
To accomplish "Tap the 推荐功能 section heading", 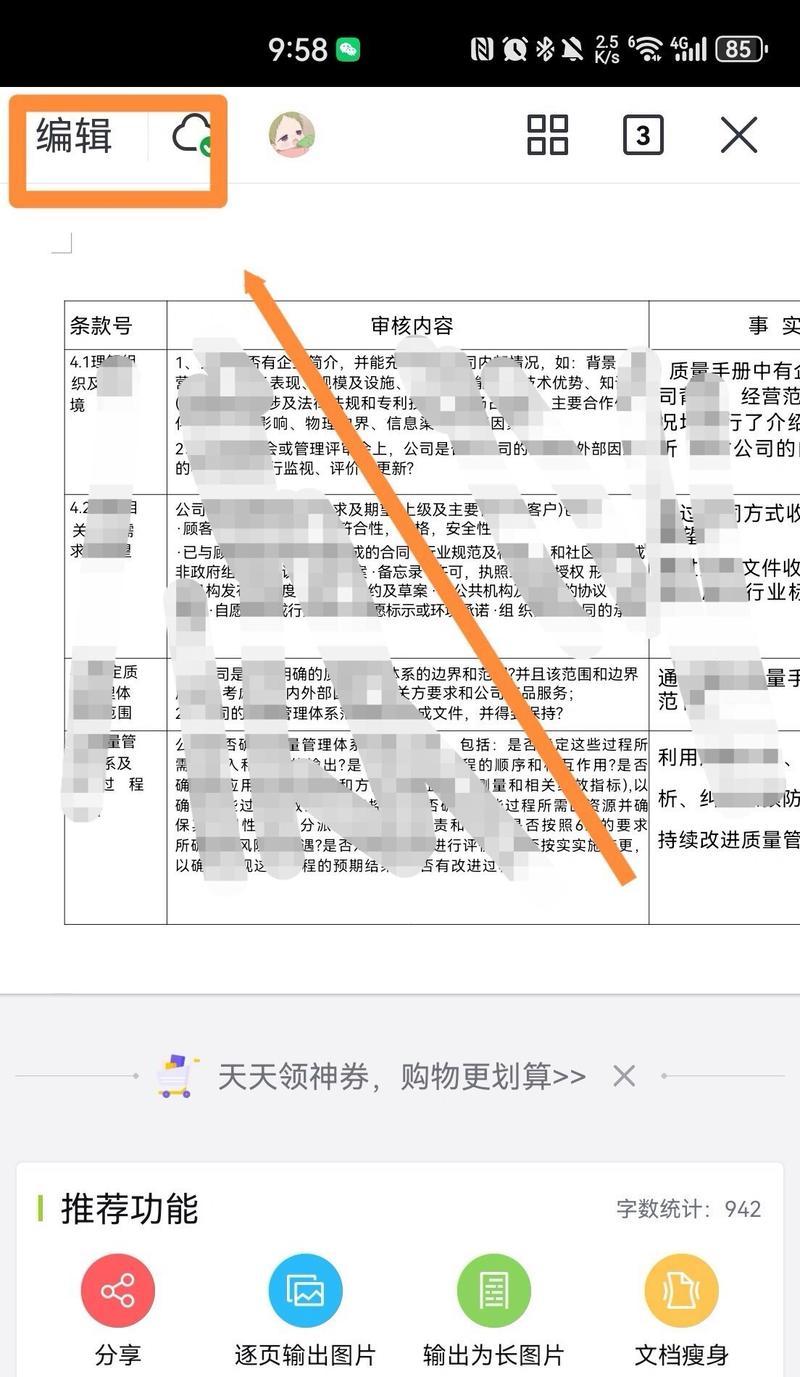I will click(130, 1209).
